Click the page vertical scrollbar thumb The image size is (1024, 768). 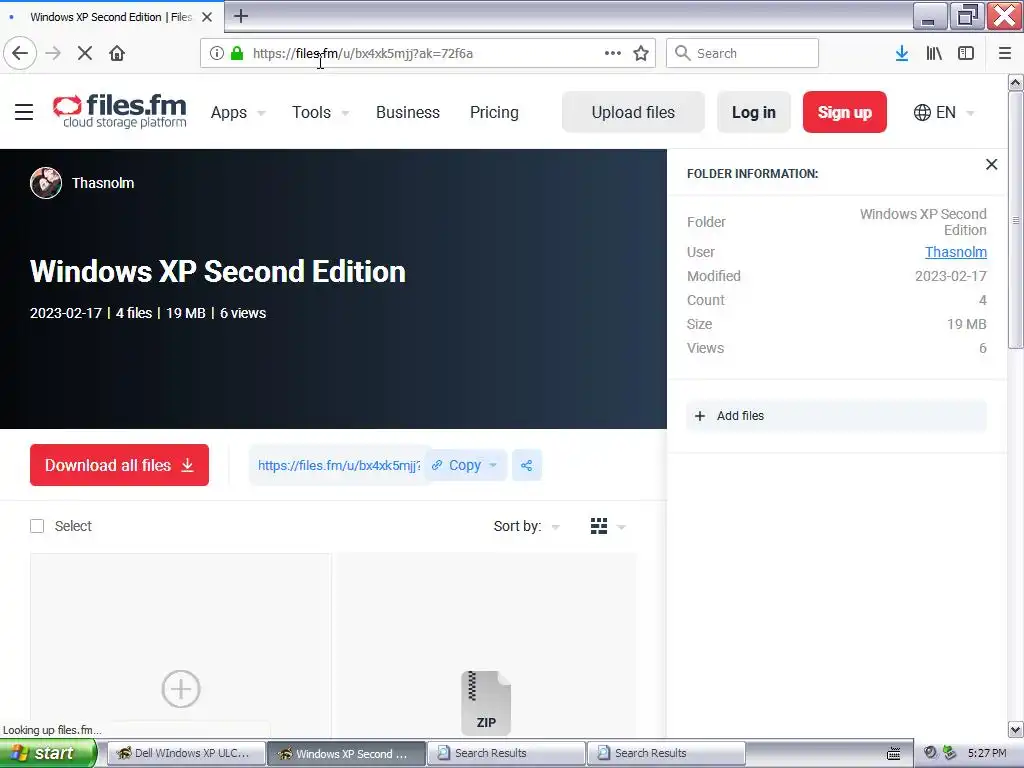(1016, 221)
